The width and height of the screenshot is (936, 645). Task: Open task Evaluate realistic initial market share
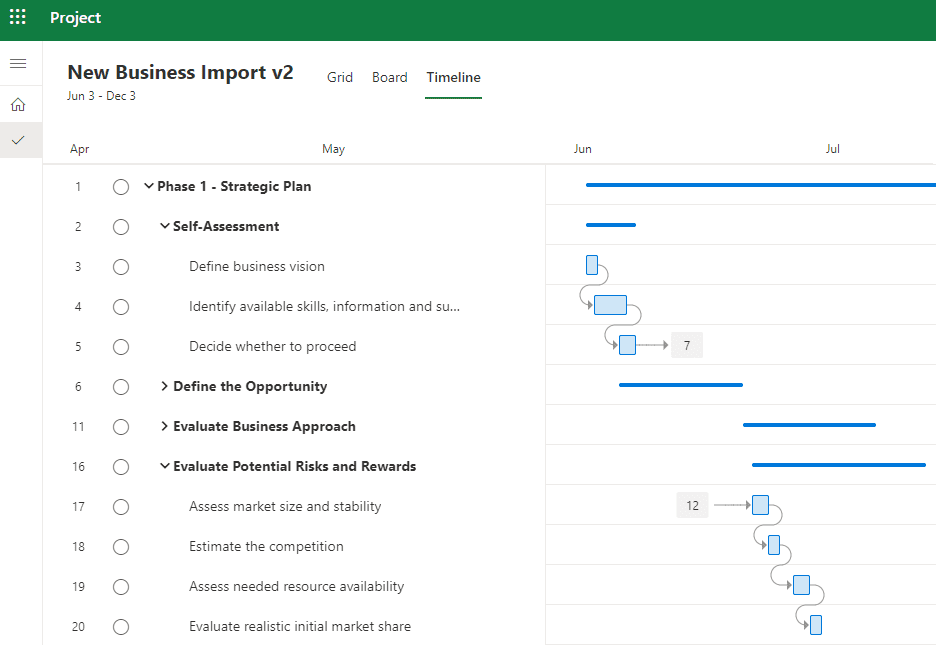point(300,627)
